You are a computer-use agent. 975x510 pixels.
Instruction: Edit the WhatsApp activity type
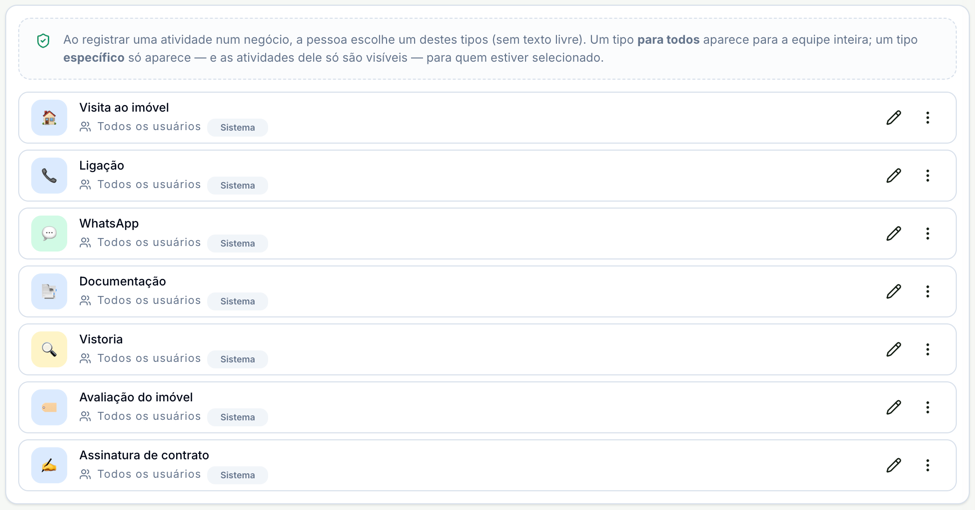894,233
